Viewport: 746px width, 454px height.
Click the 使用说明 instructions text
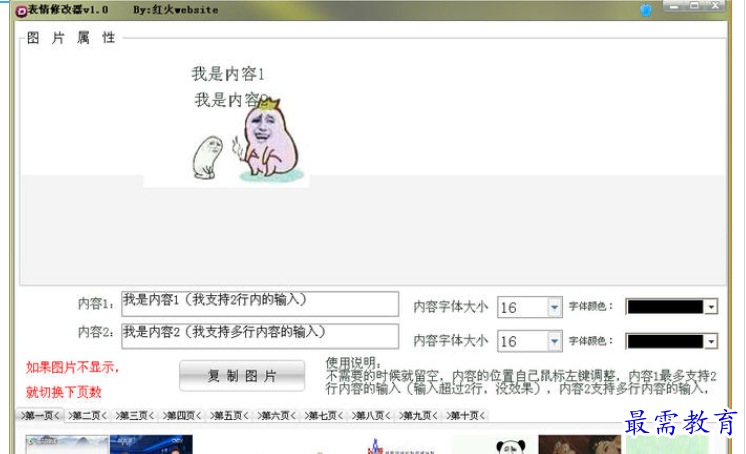tap(521, 376)
